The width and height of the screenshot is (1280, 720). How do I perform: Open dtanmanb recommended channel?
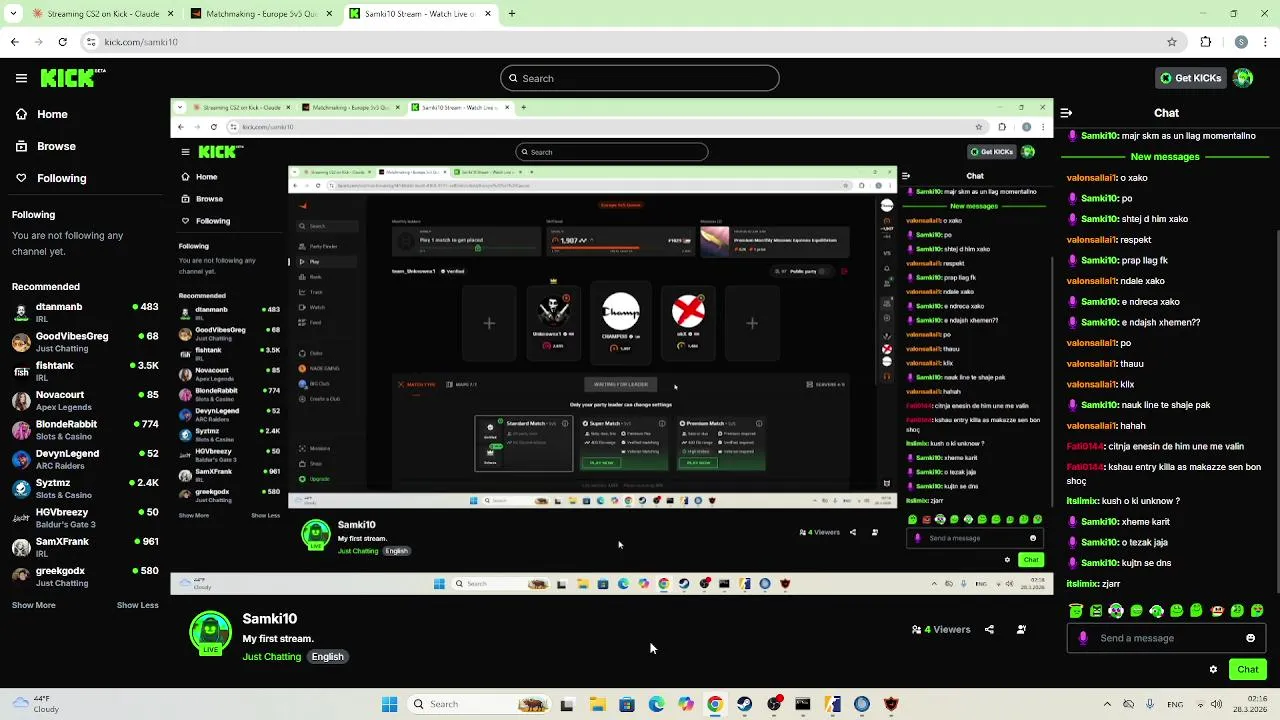[x=85, y=312]
